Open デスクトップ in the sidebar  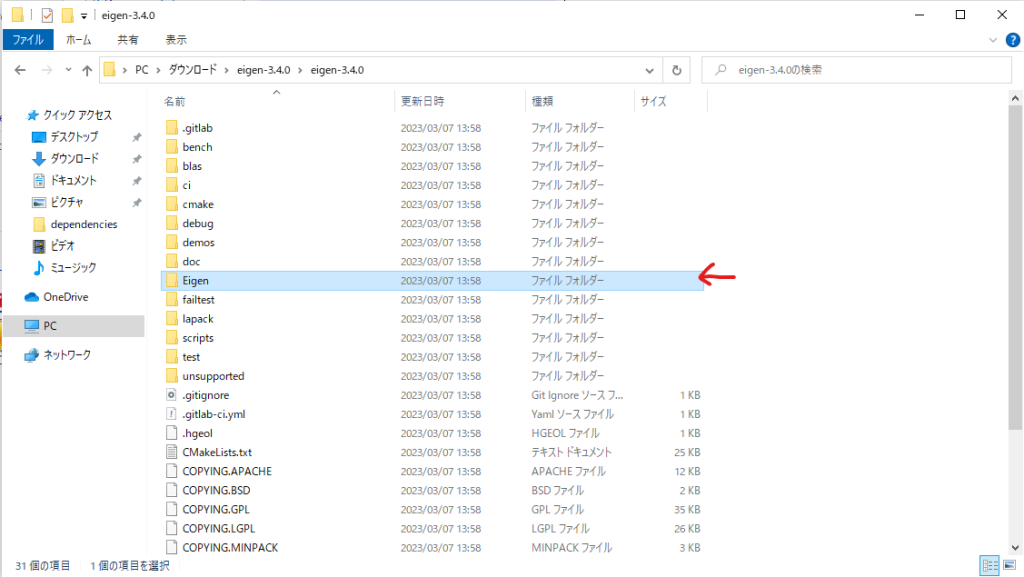click(x=74, y=136)
